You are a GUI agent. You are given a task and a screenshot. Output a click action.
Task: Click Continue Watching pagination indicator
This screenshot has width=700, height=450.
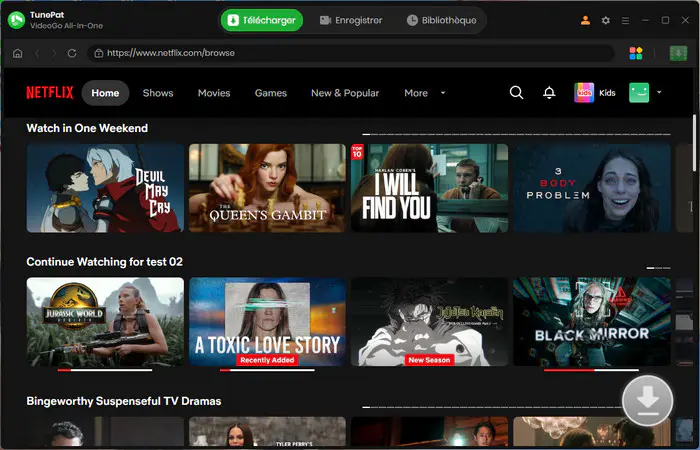(x=658, y=268)
